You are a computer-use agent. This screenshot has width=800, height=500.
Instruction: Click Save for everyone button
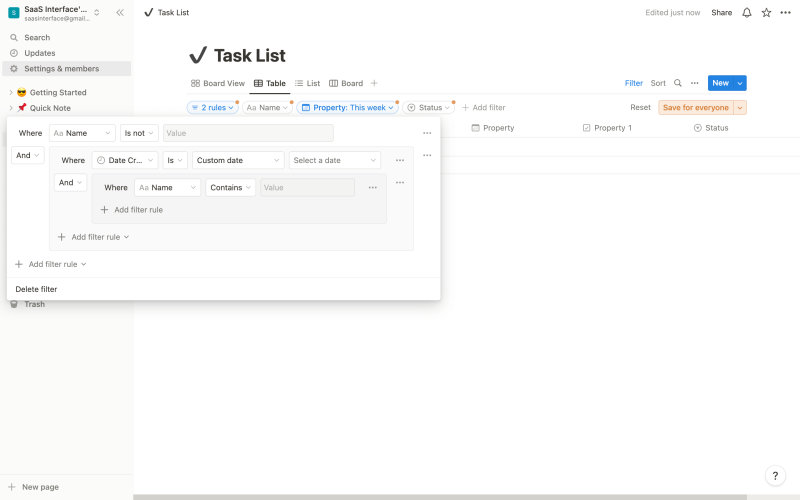pyautogui.click(x=696, y=108)
